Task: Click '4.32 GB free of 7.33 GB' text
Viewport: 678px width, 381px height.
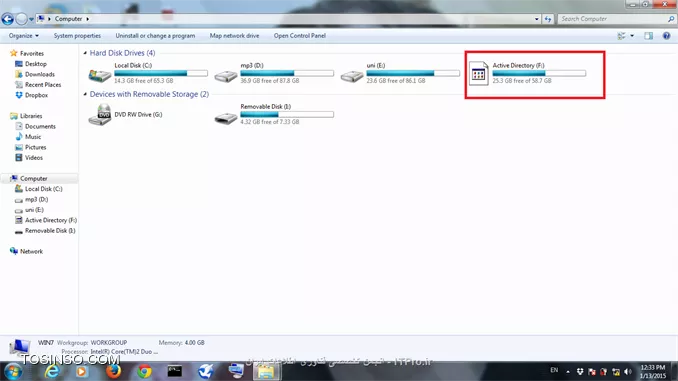Action: pos(270,122)
